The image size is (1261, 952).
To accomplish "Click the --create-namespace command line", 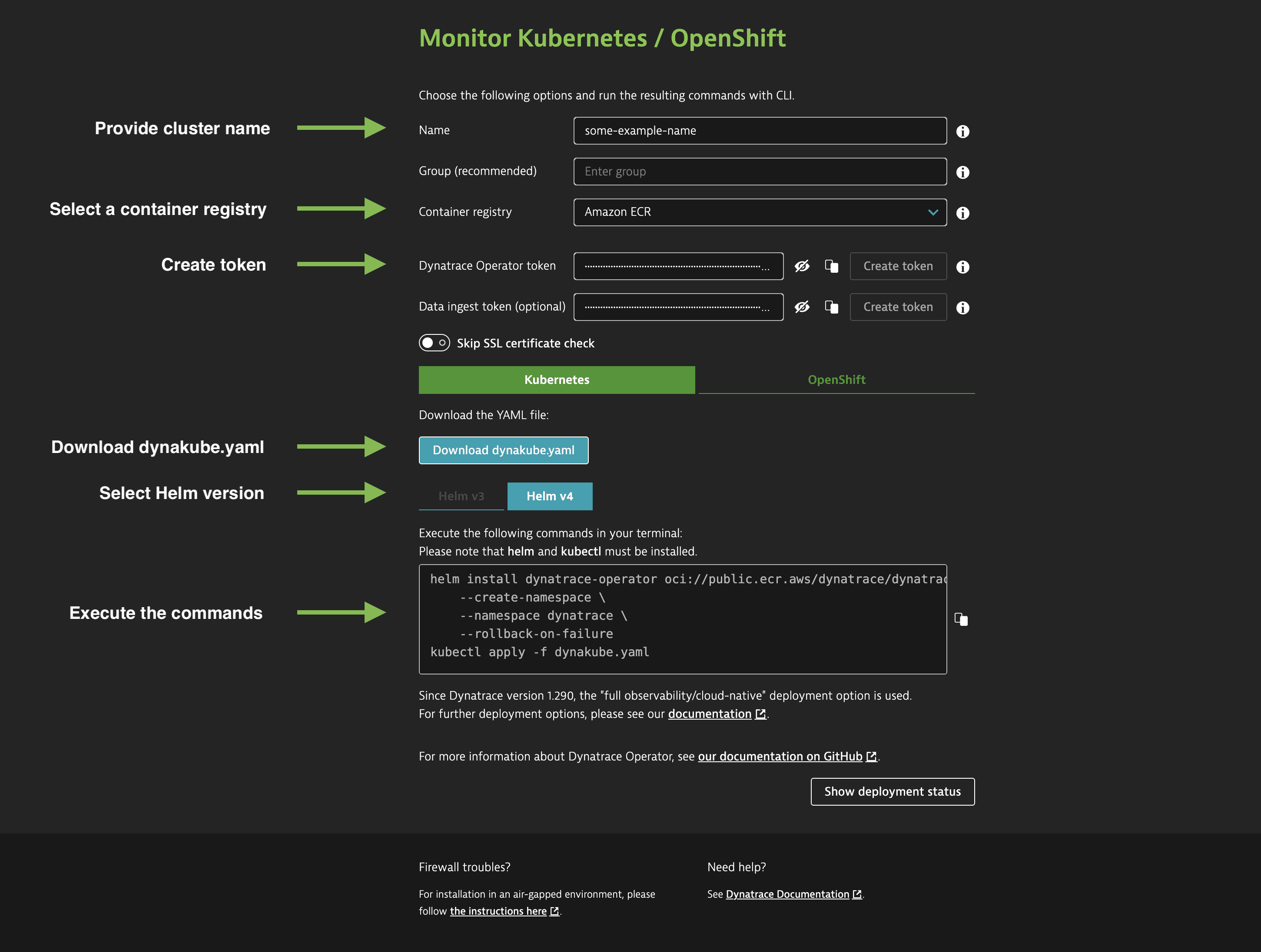I will [532, 598].
